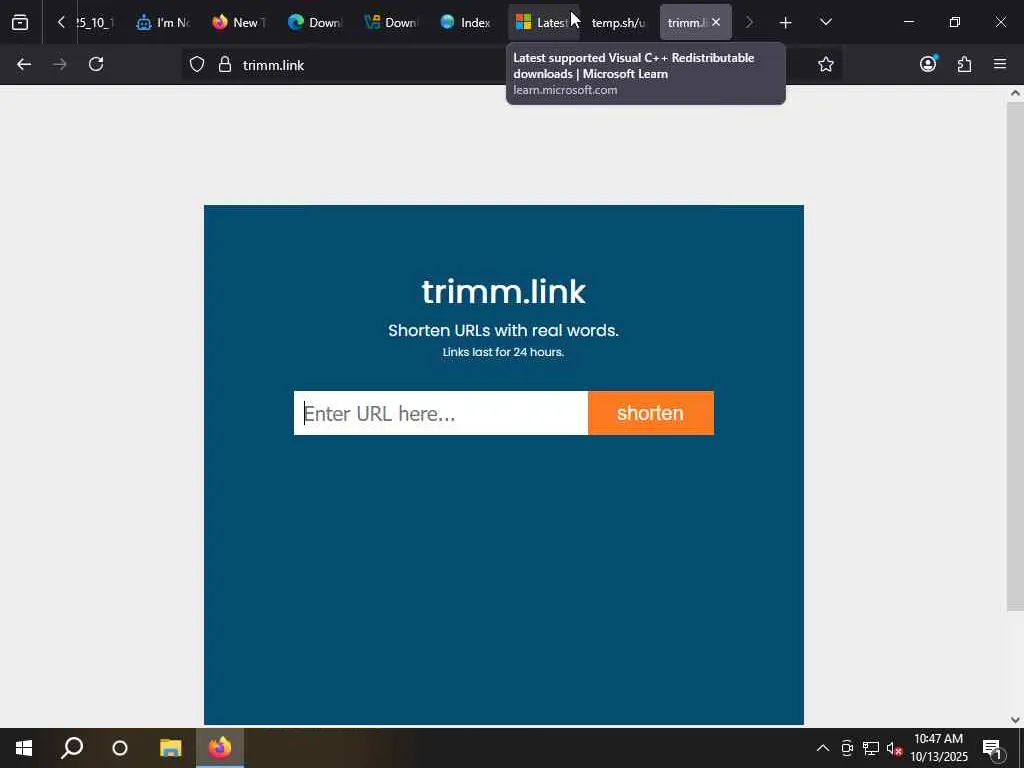This screenshot has height=768, width=1024.
Task: Open a new tab with plus button
Action: [x=785, y=23]
